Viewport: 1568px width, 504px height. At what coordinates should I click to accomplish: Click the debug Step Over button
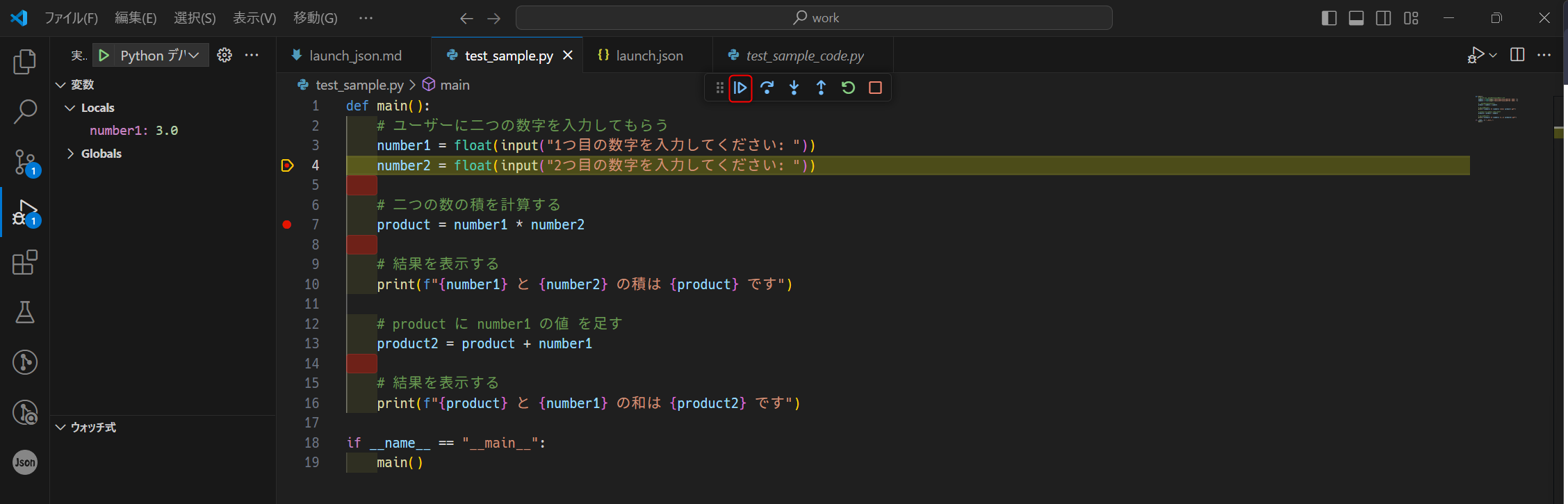click(x=767, y=88)
